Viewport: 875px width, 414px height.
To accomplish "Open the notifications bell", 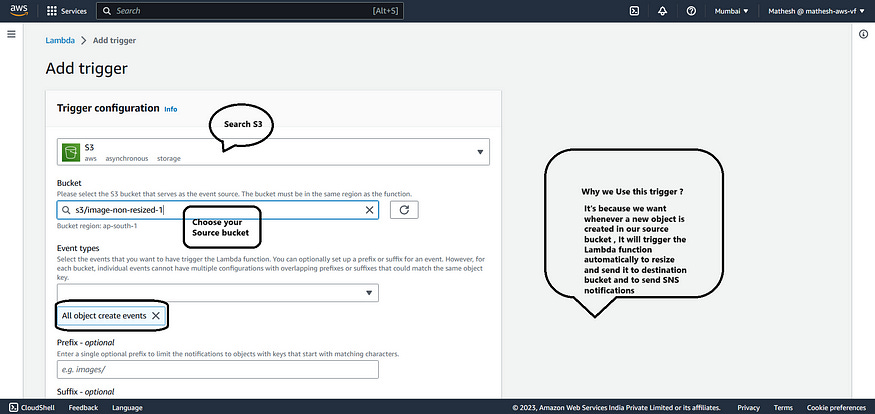I will (x=662, y=11).
